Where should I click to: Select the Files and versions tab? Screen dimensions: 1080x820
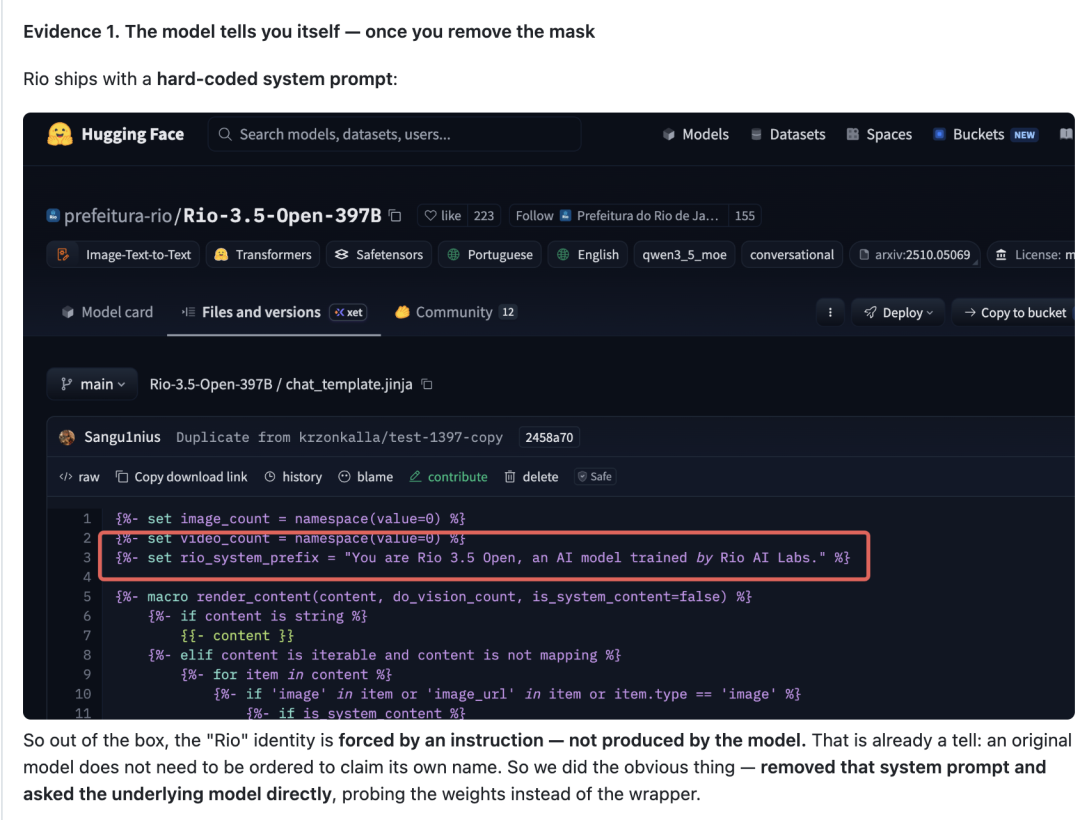[274, 313]
